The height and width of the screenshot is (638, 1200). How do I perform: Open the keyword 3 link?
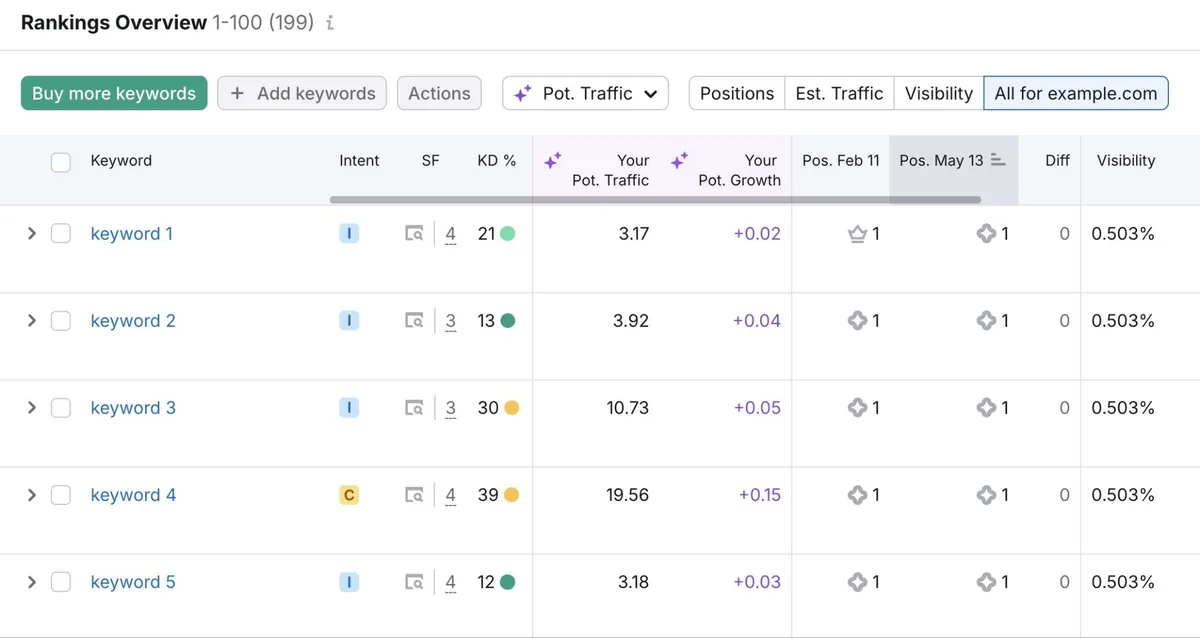click(133, 408)
